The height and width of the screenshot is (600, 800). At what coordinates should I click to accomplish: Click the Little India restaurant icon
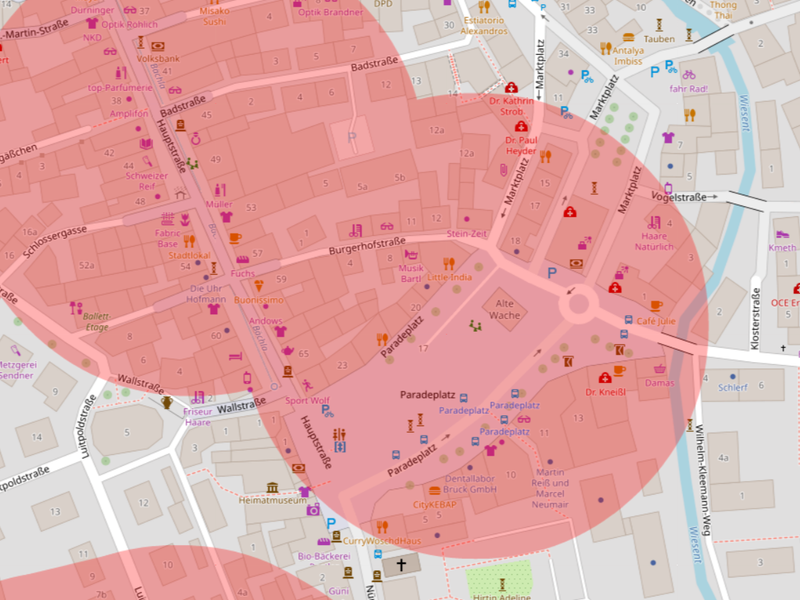(449, 263)
